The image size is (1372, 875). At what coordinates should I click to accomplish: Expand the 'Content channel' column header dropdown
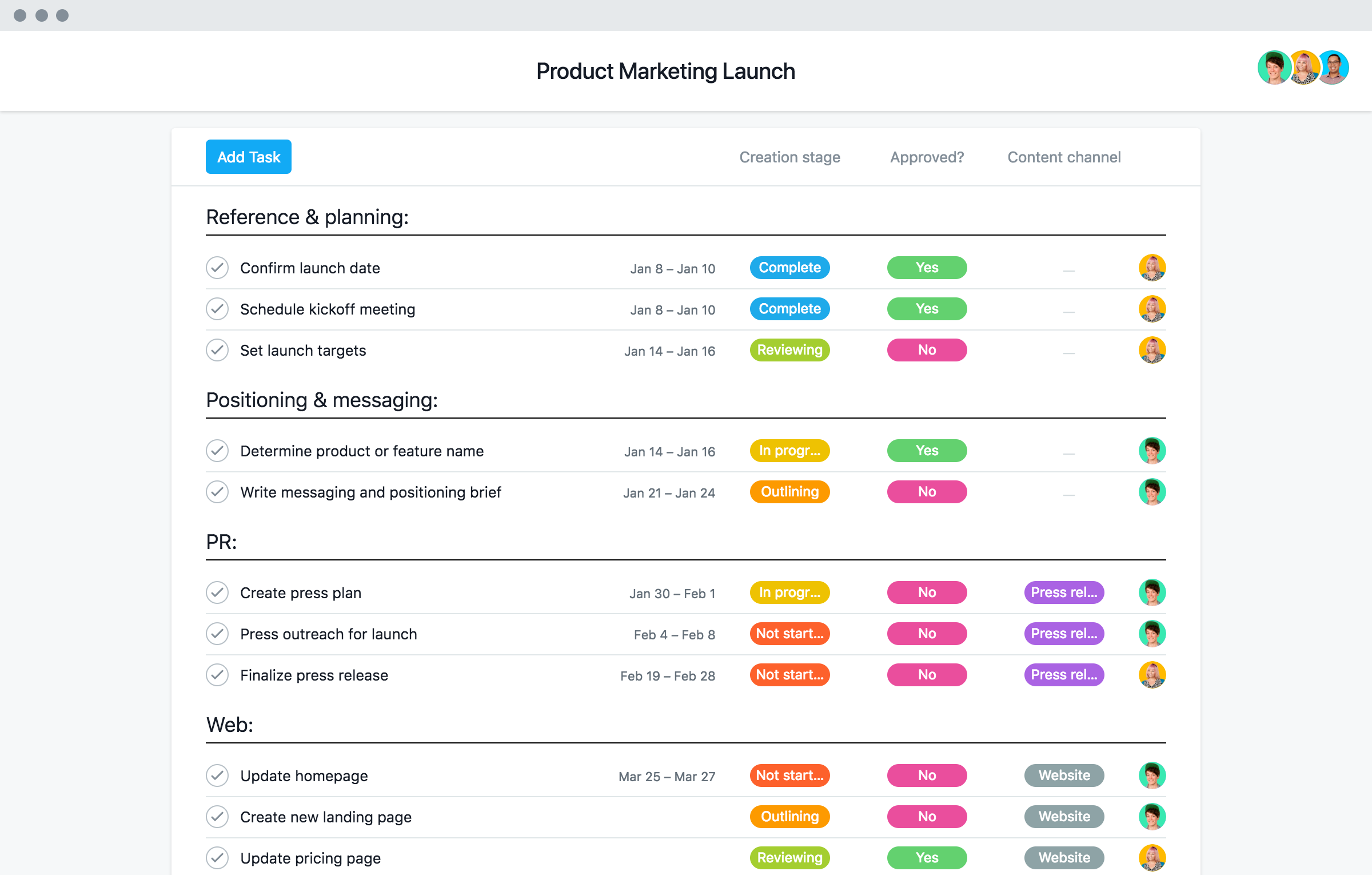[x=1063, y=157]
